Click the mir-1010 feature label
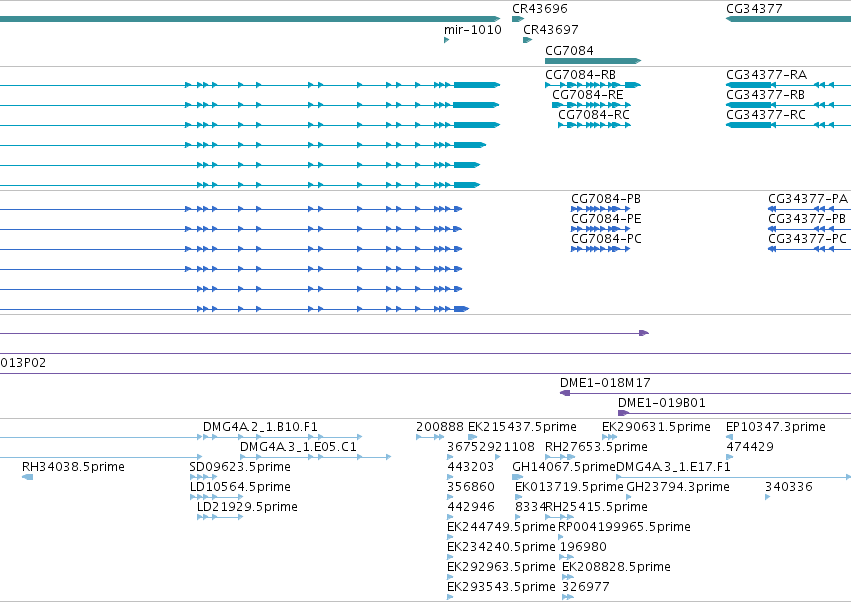 [472, 30]
